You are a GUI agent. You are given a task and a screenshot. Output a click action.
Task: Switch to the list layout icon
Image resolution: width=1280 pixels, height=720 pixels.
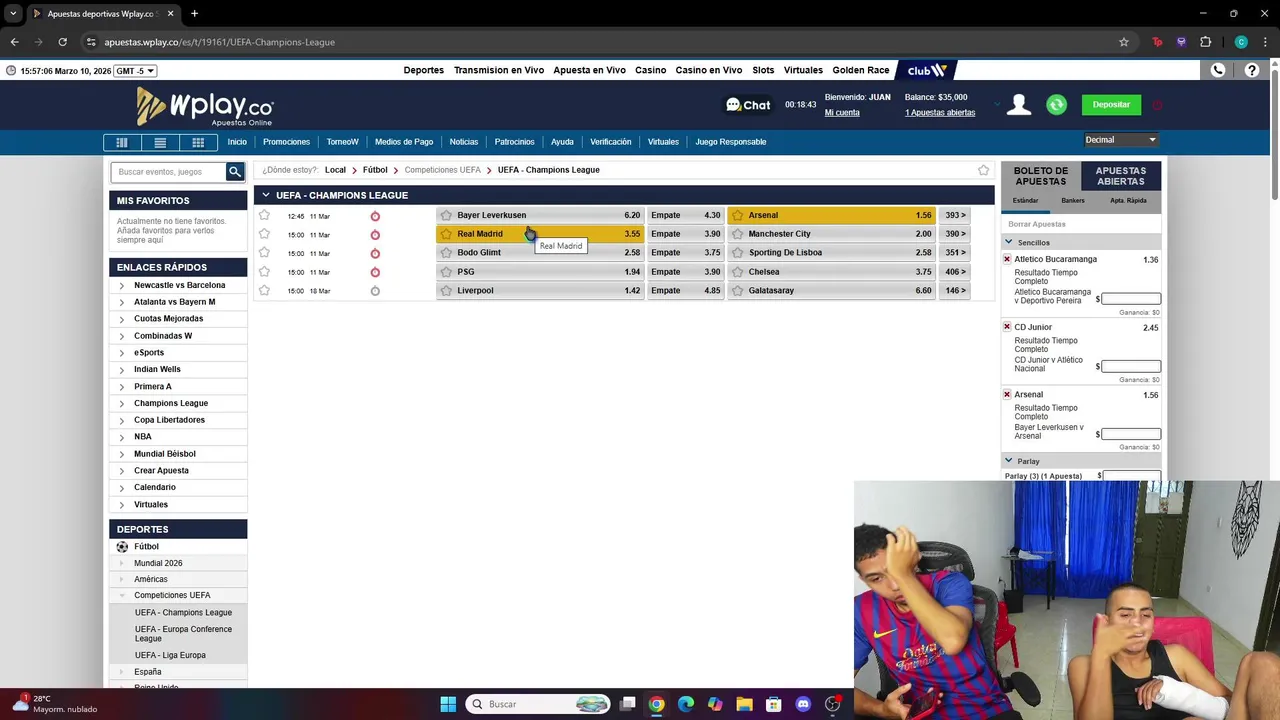[x=160, y=142]
